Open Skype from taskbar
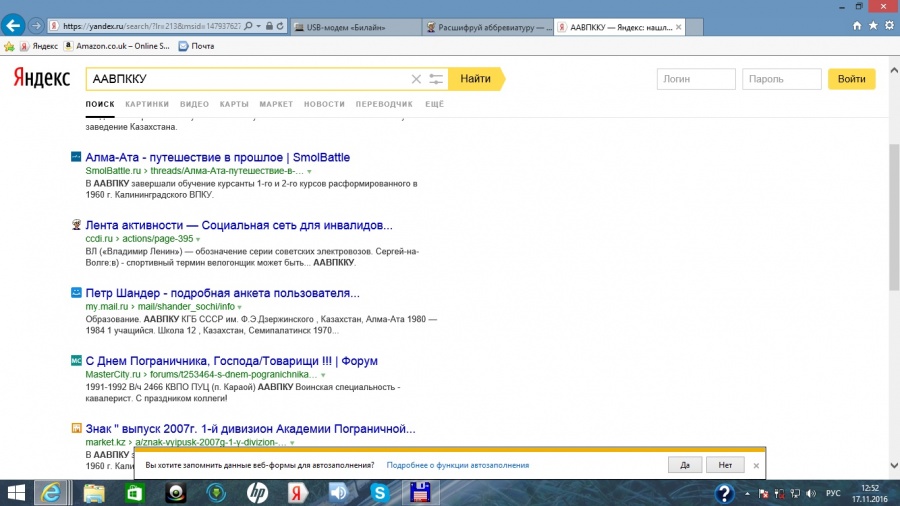Viewport: 900px width, 506px height. tap(379, 493)
